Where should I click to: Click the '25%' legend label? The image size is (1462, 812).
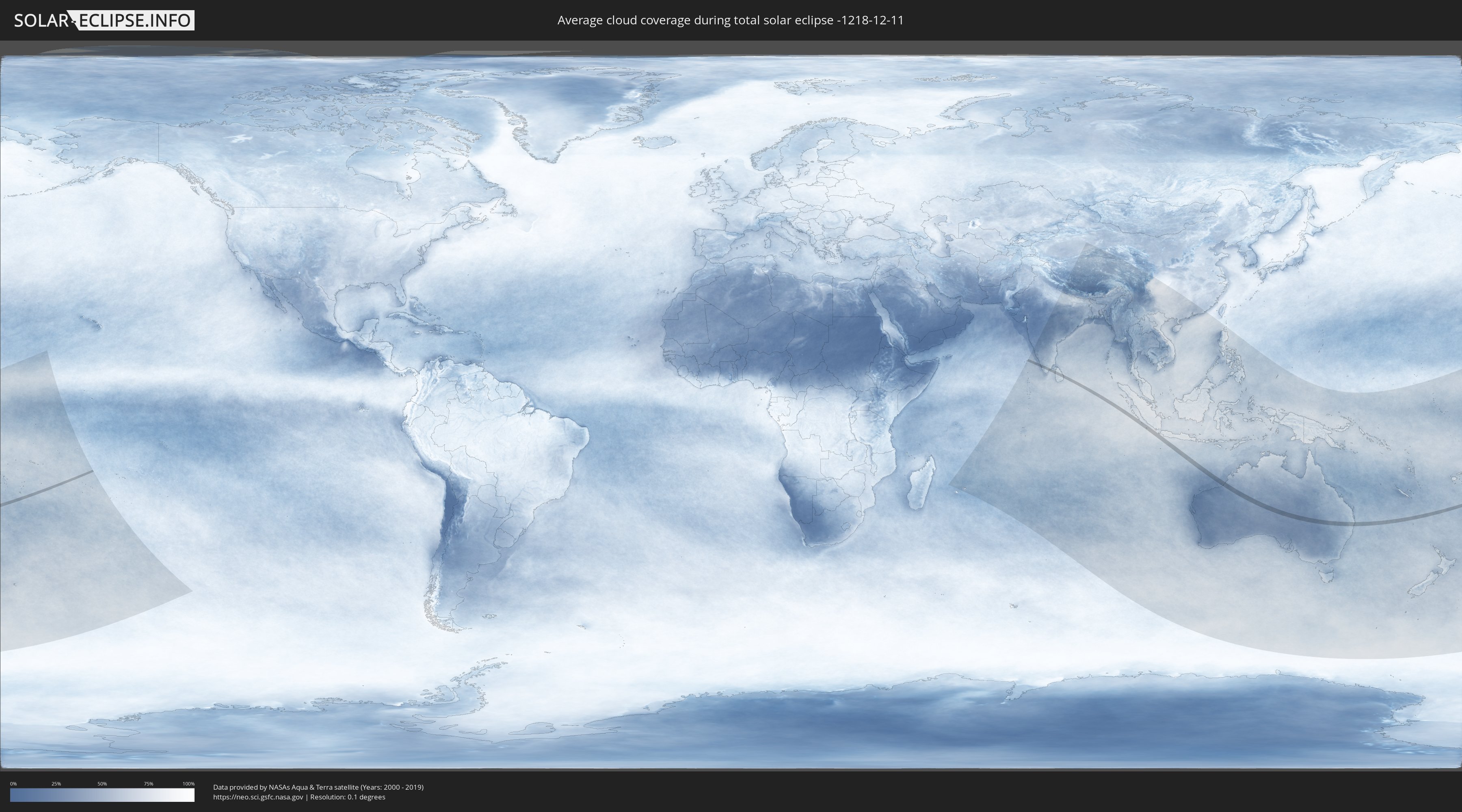[56, 784]
